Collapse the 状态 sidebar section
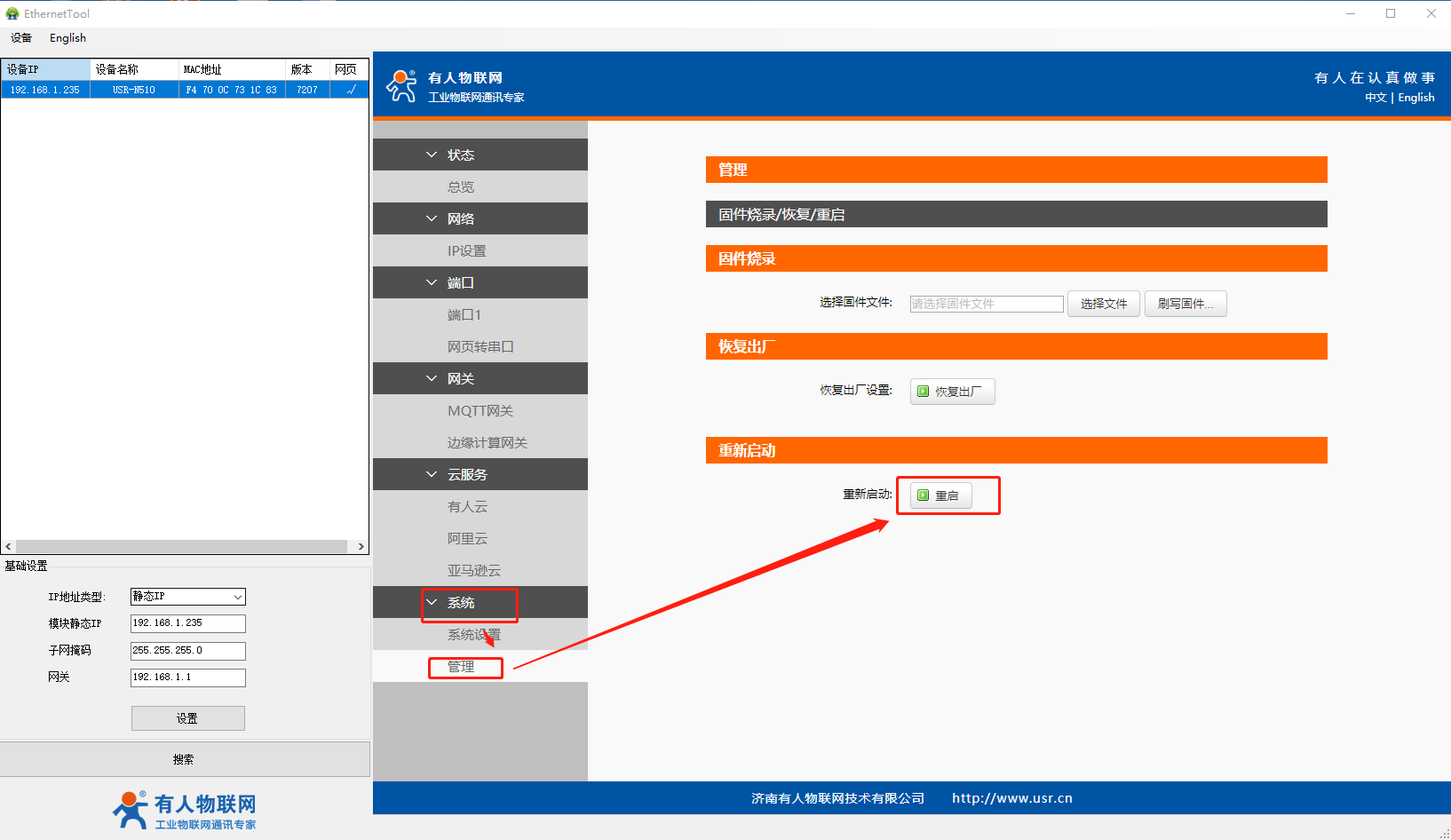Screen dimensions: 1451x840 (x=432, y=155)
